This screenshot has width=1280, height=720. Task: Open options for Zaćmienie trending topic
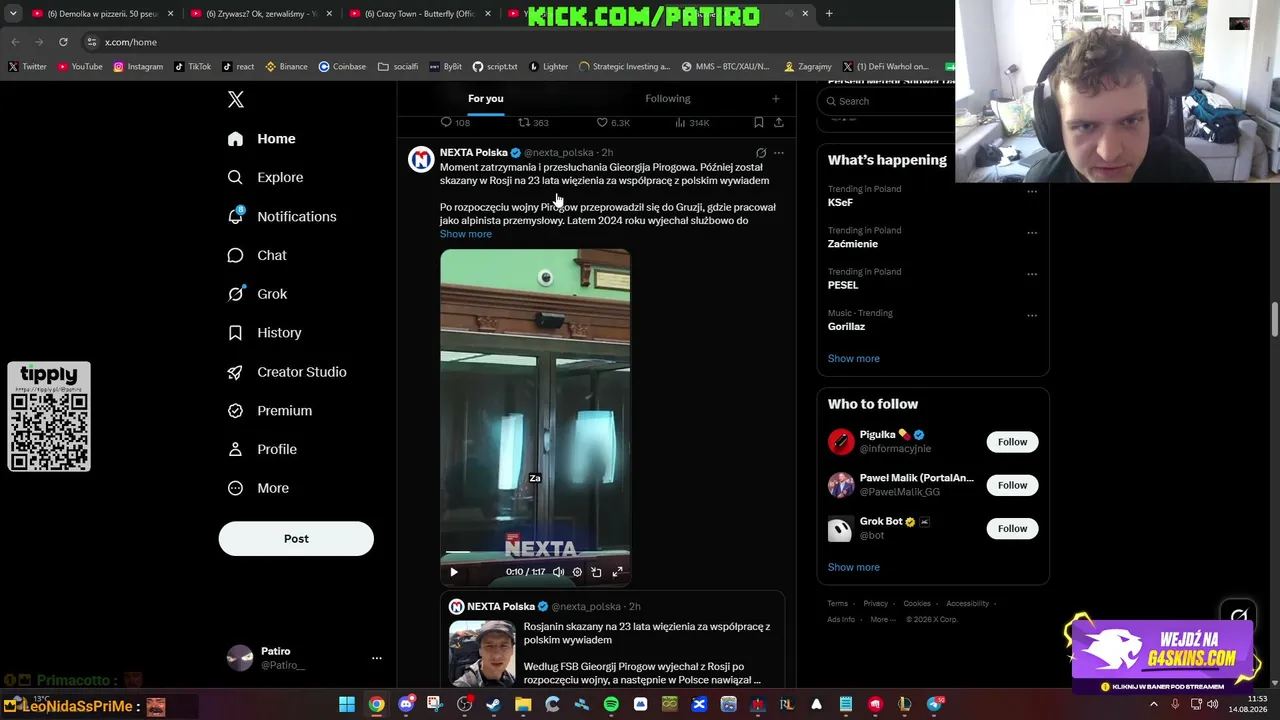pyautogui.click(x=1032, y=232)
